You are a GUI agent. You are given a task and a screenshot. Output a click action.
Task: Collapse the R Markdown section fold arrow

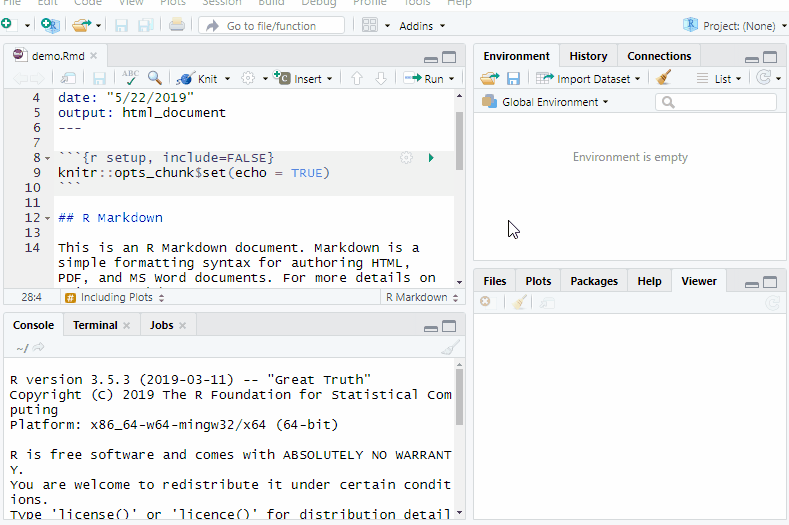click(x=48, y=218)
